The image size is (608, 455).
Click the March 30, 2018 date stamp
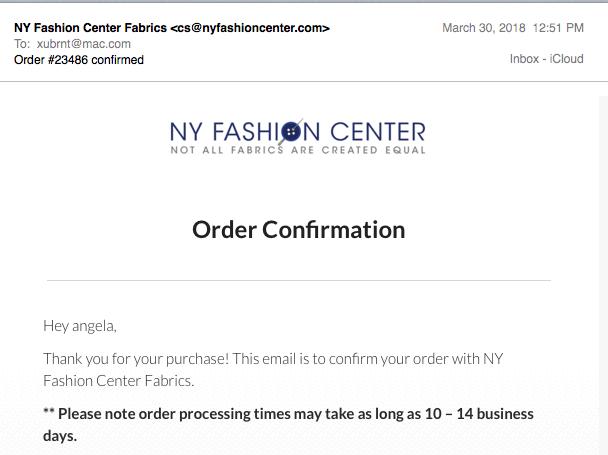(484, 28)
